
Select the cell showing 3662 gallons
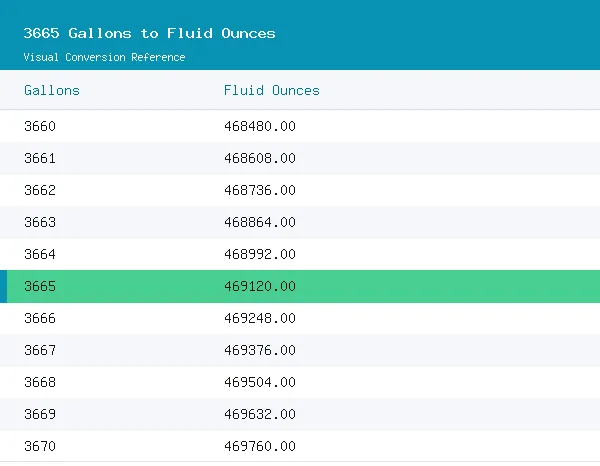[x=40, y=190]
